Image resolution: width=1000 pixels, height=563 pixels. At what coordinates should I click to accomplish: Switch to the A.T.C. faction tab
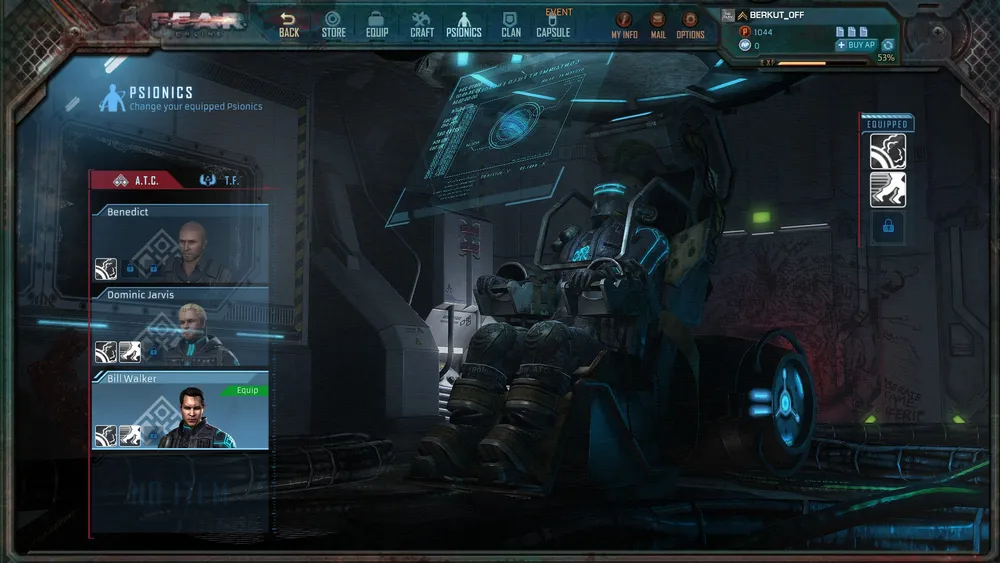136,180
